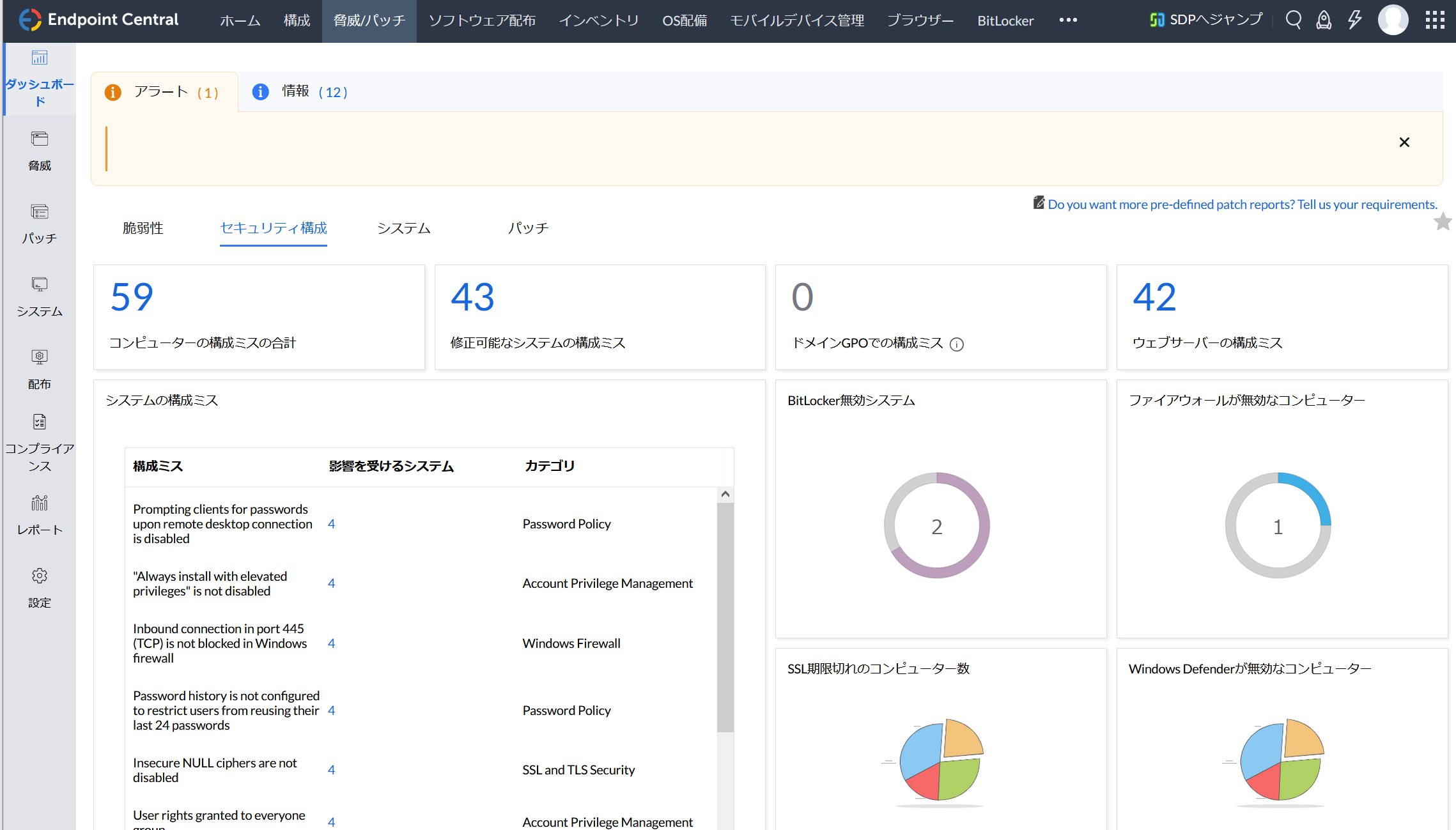Switch to the 脆弱性 tab

click(x=143, y=228)
